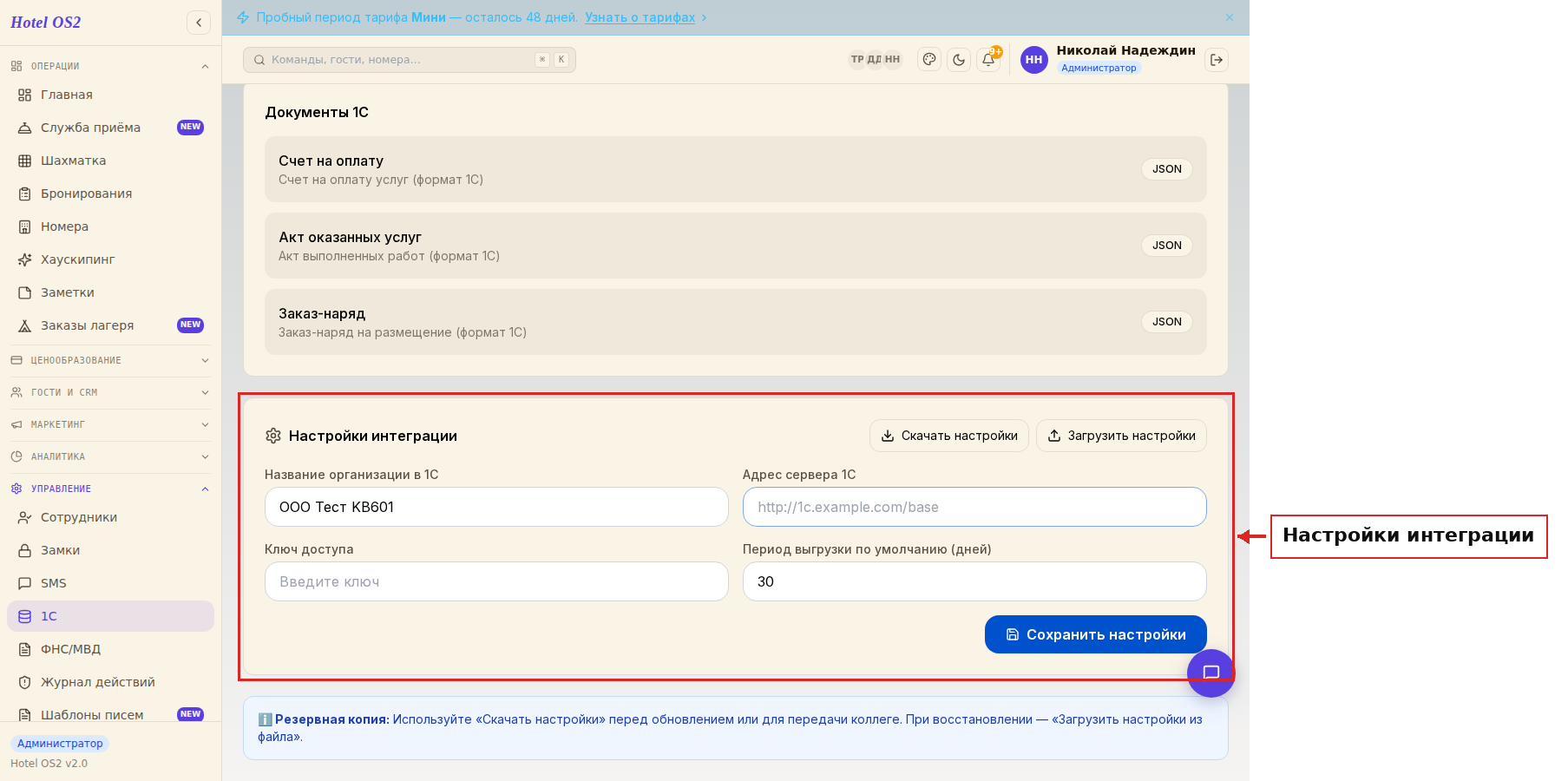Collapse the Операции section
The height and width of the screenshot is (781, 1568).
[x=110, y=66]
